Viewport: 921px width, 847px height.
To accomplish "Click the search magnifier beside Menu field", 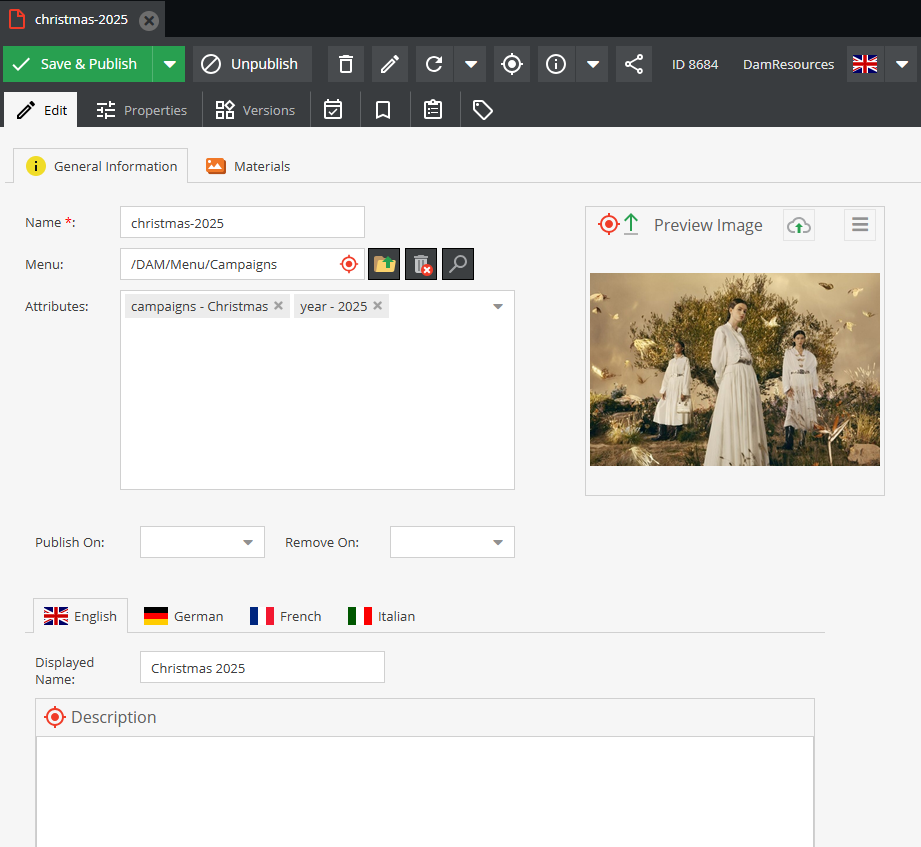I will [458, 264].
